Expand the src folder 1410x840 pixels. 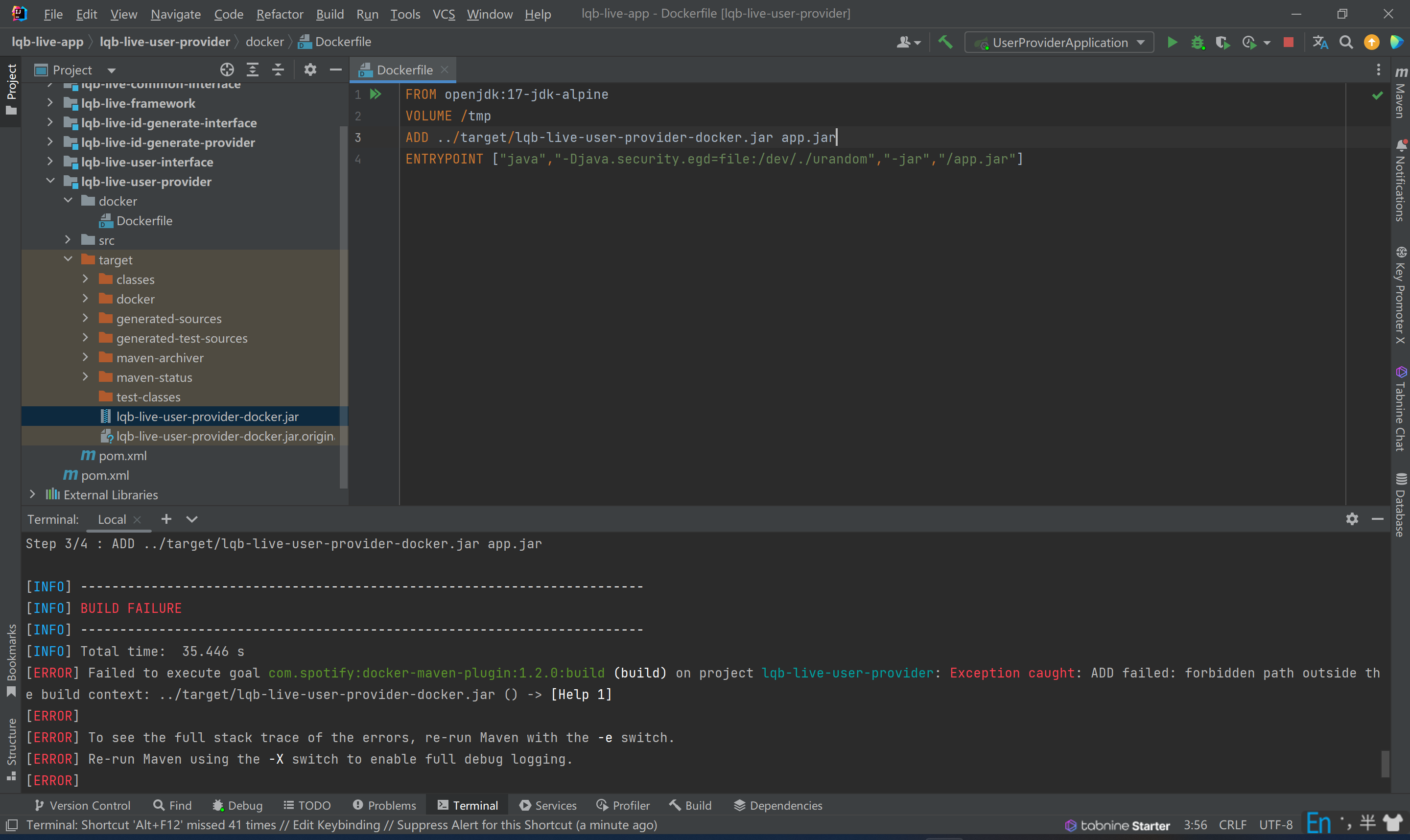pyautogui.click(x=68, y=240)
